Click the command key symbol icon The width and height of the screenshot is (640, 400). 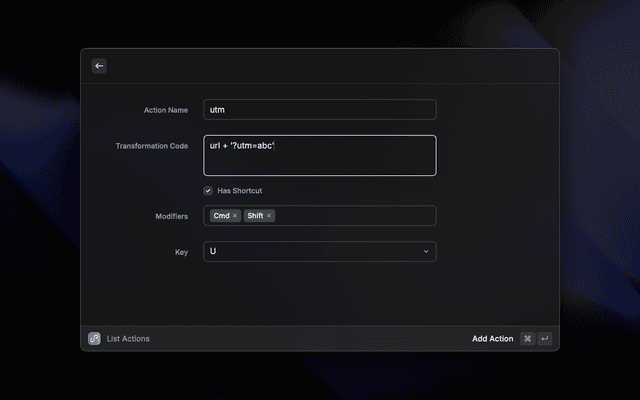(x=527, y=339)
